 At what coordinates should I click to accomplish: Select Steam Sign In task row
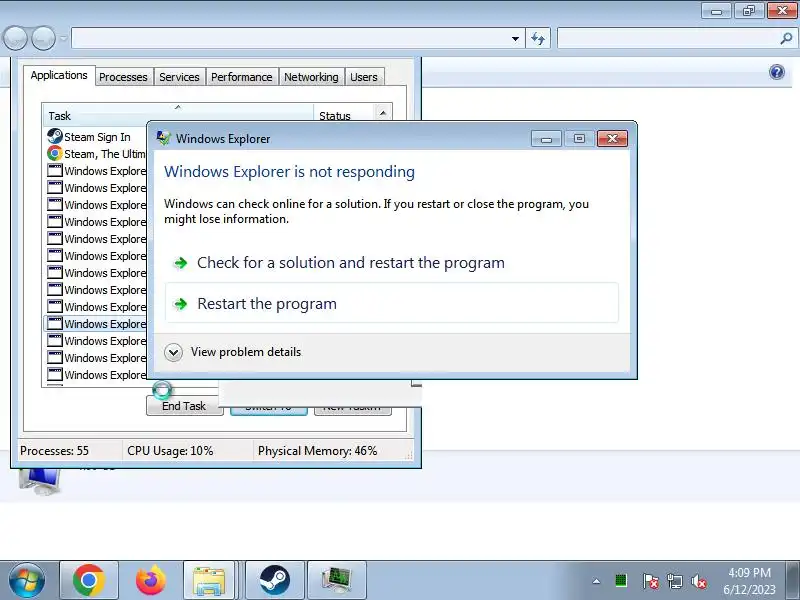tap(96, 137)
